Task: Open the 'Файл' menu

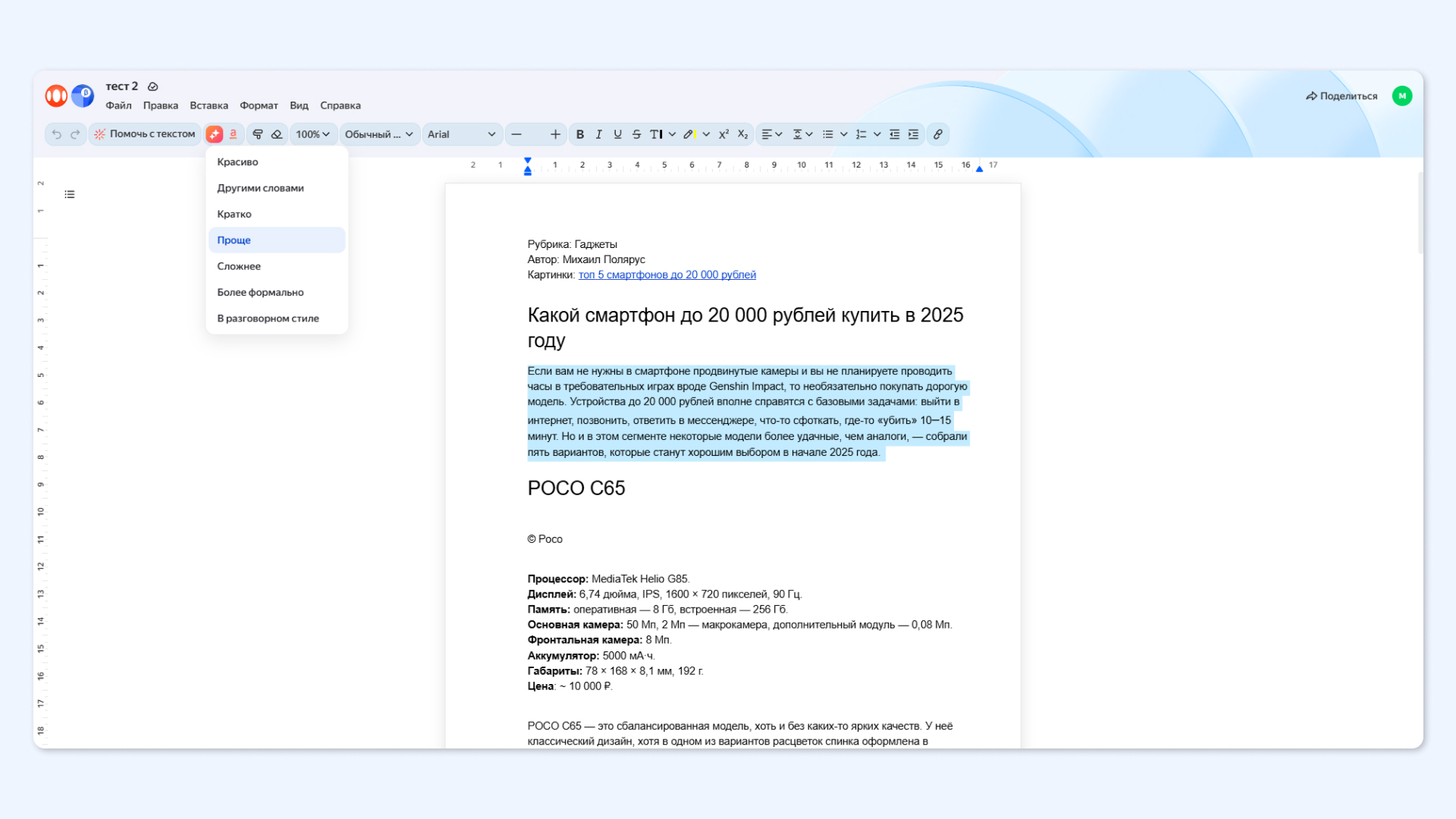Action: [118, 105]
